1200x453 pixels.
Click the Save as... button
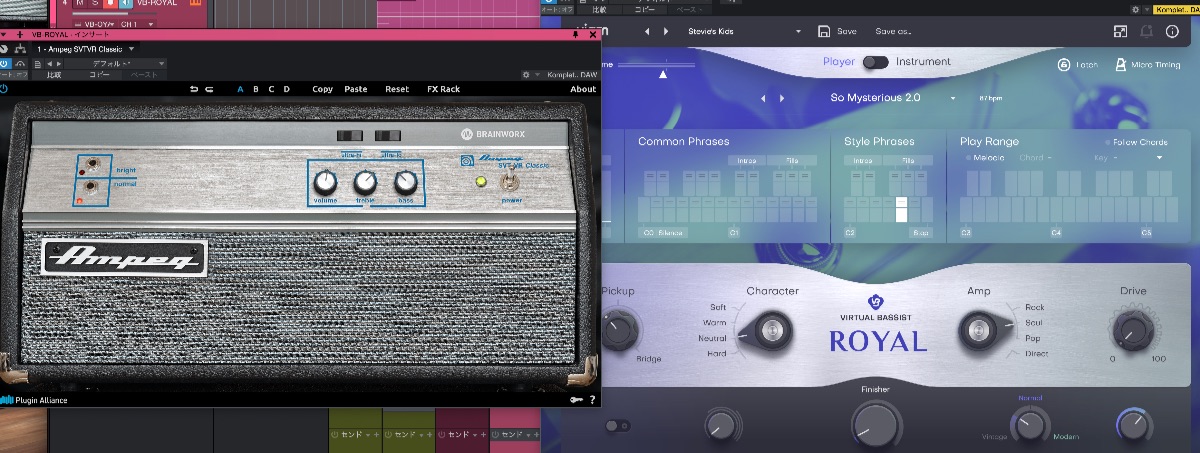[x=893, y=32]
